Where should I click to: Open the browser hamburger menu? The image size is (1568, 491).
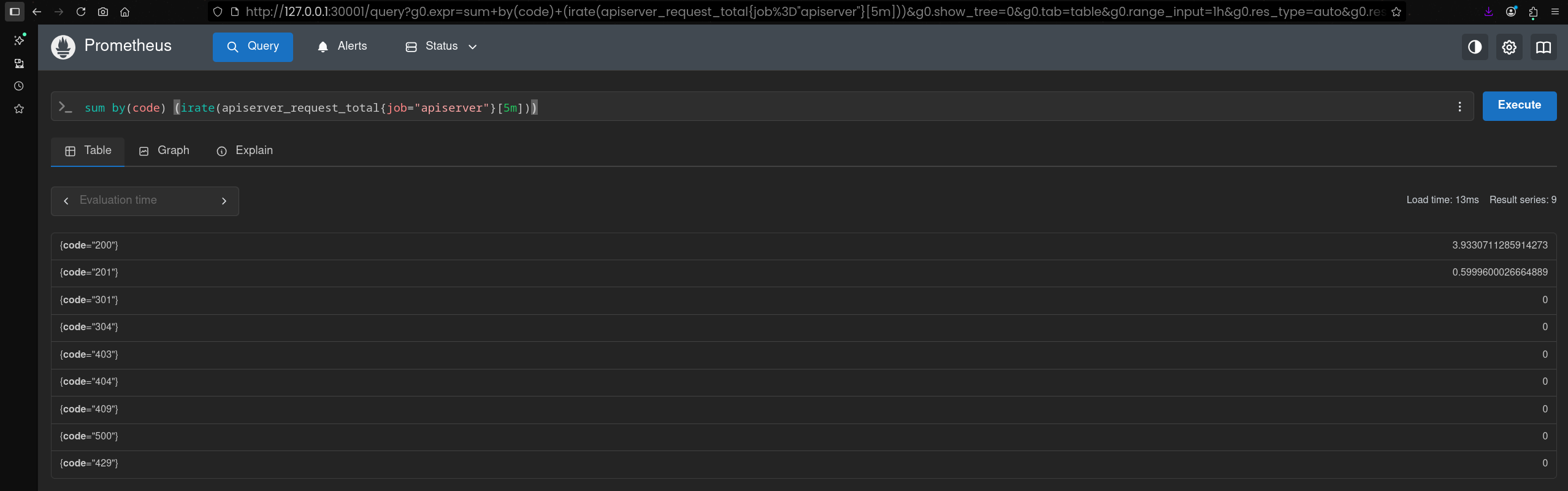[1555, 12]
